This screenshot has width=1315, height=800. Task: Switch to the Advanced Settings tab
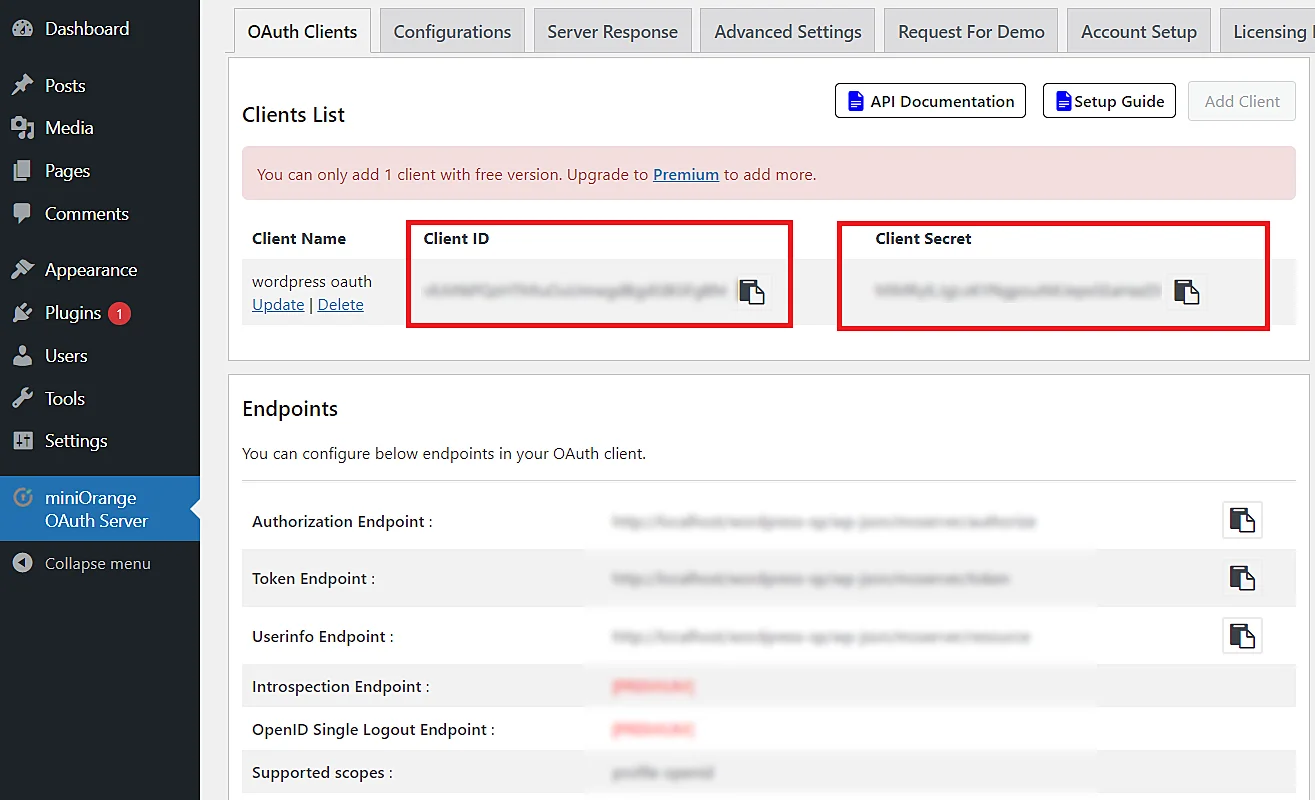point(787,31)
